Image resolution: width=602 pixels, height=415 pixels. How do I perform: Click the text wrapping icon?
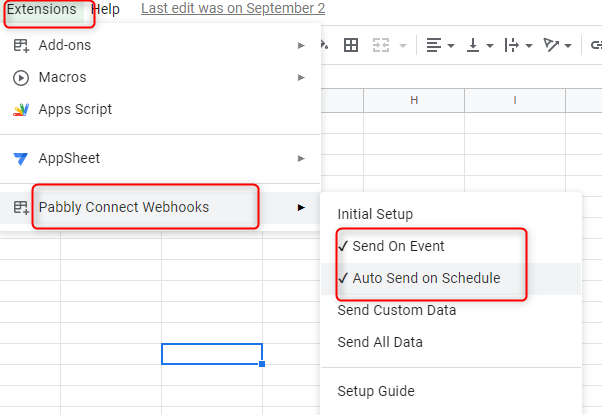click(x=512, y=45)
